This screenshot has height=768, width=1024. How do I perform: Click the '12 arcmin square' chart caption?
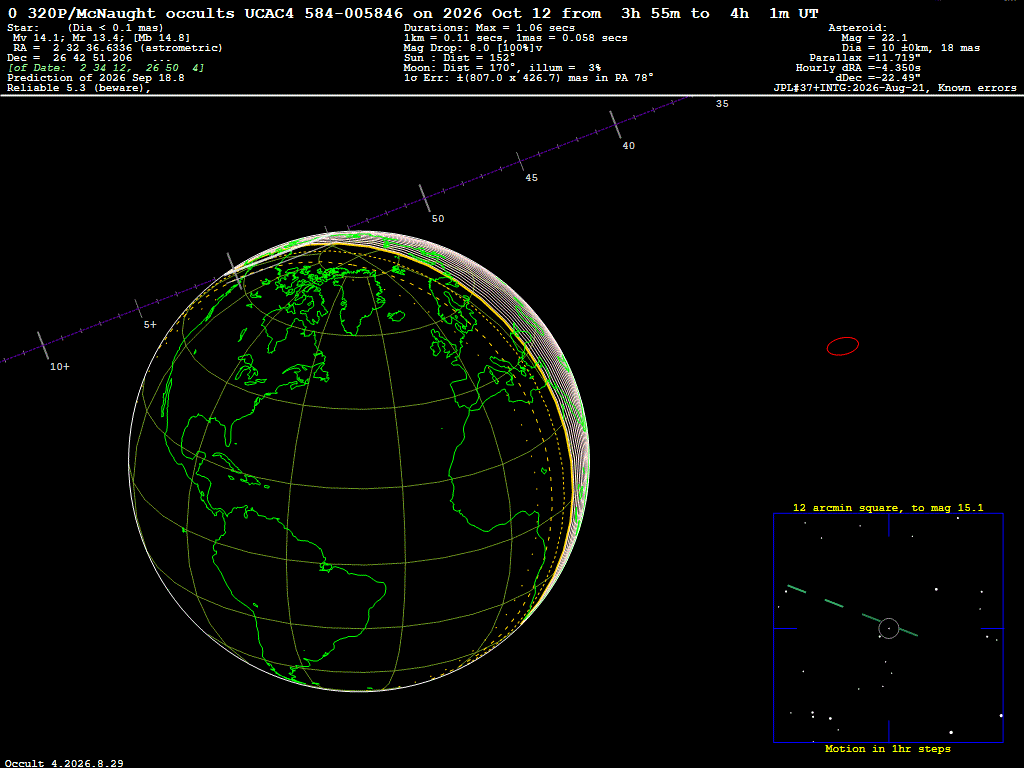pyautogui.click(x=888, y=507)
